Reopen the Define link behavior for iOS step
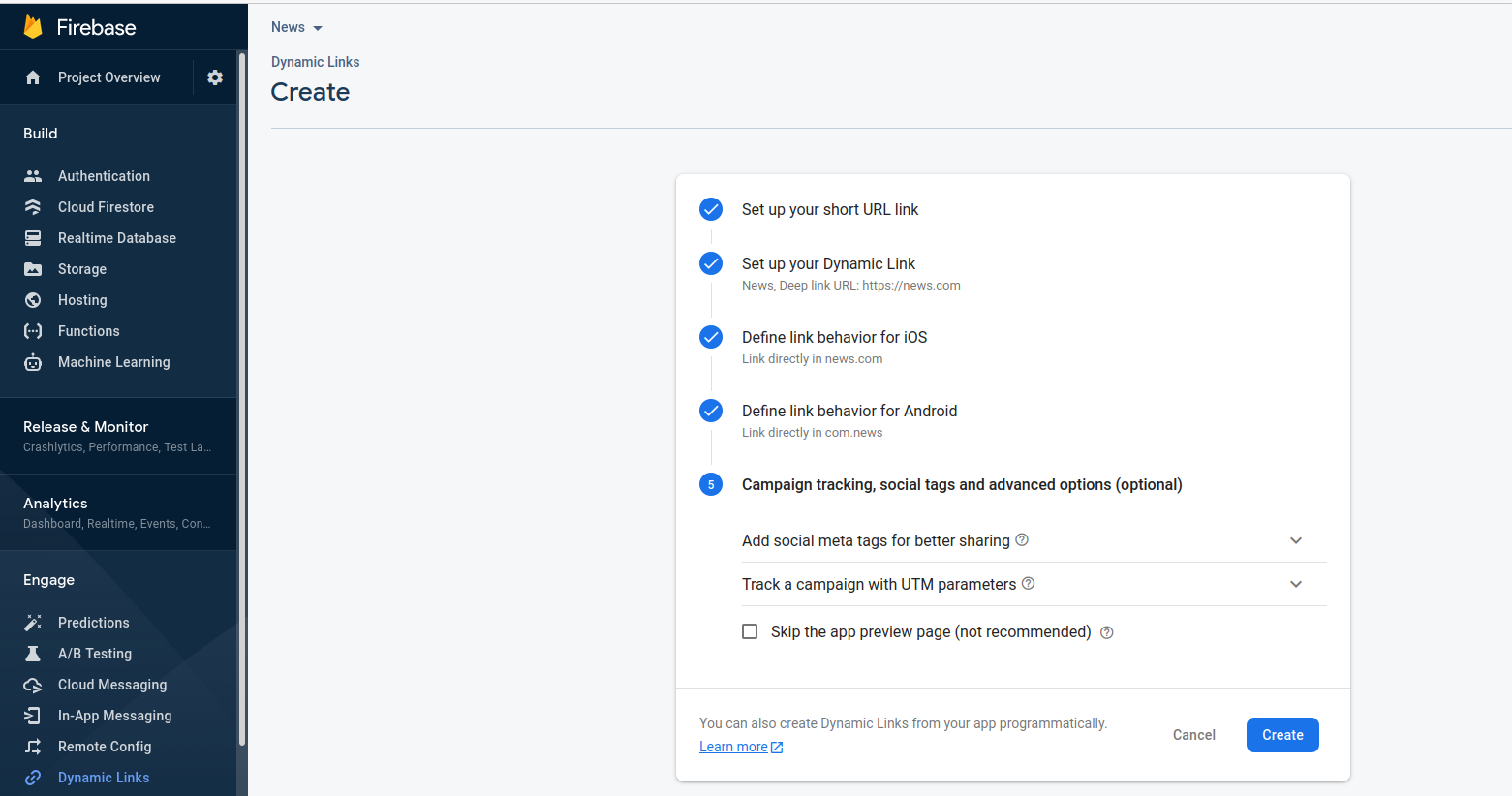The image size is (1512, 796). tap(834, 337)
